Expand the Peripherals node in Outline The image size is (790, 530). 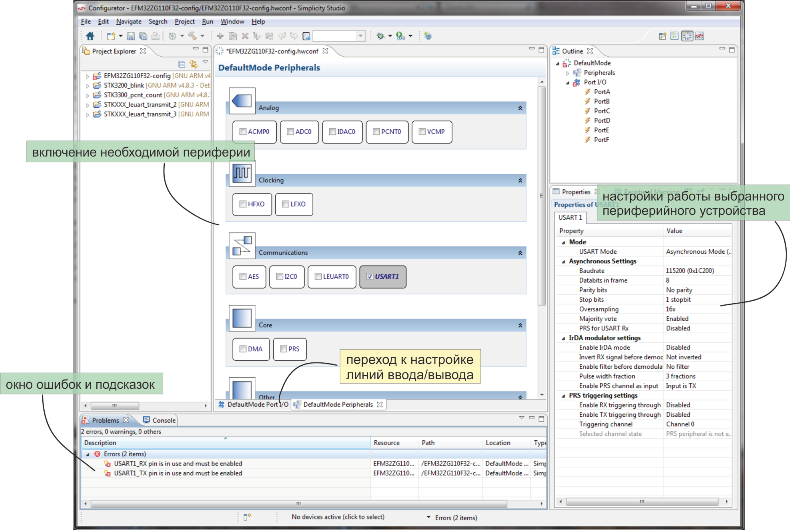click(x=568, y=73)
